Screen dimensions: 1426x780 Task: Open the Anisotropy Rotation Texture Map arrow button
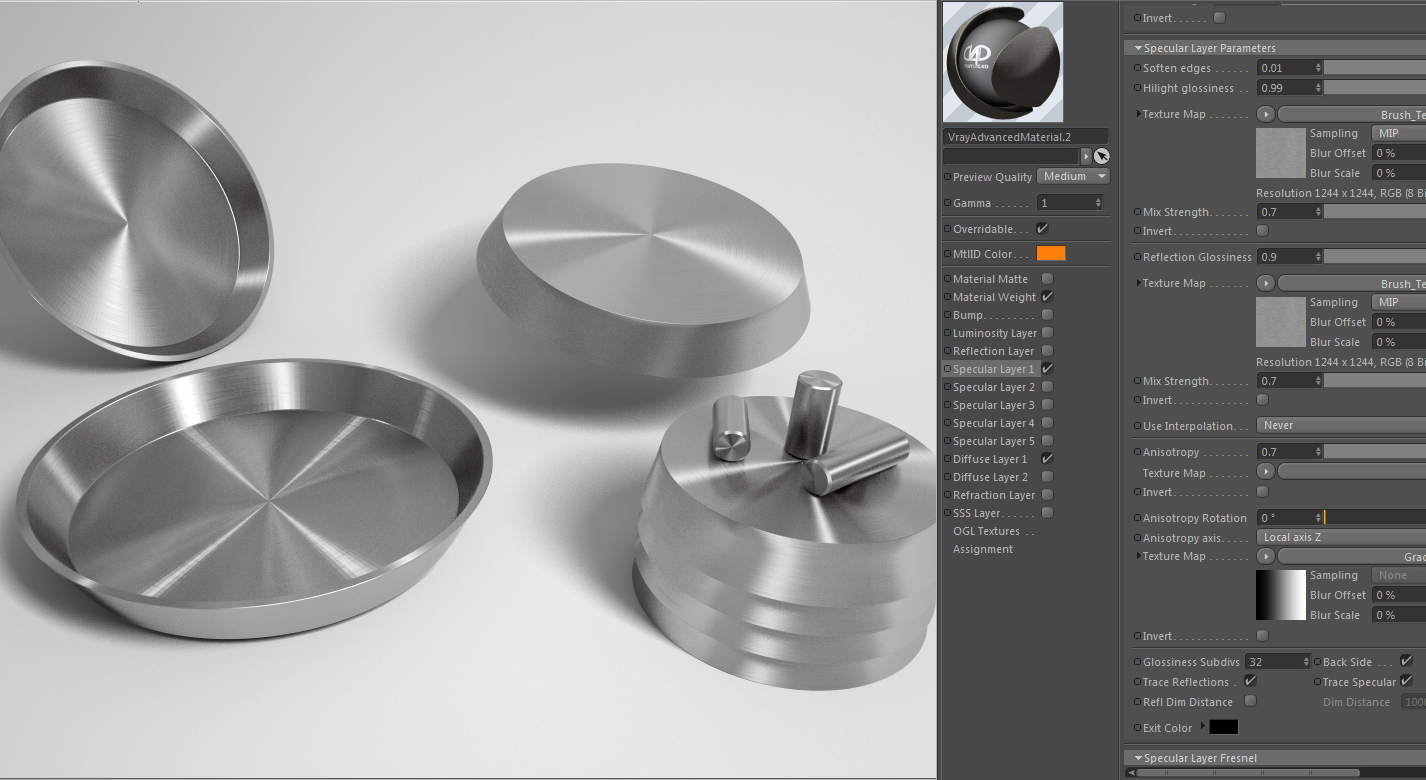1266,556
